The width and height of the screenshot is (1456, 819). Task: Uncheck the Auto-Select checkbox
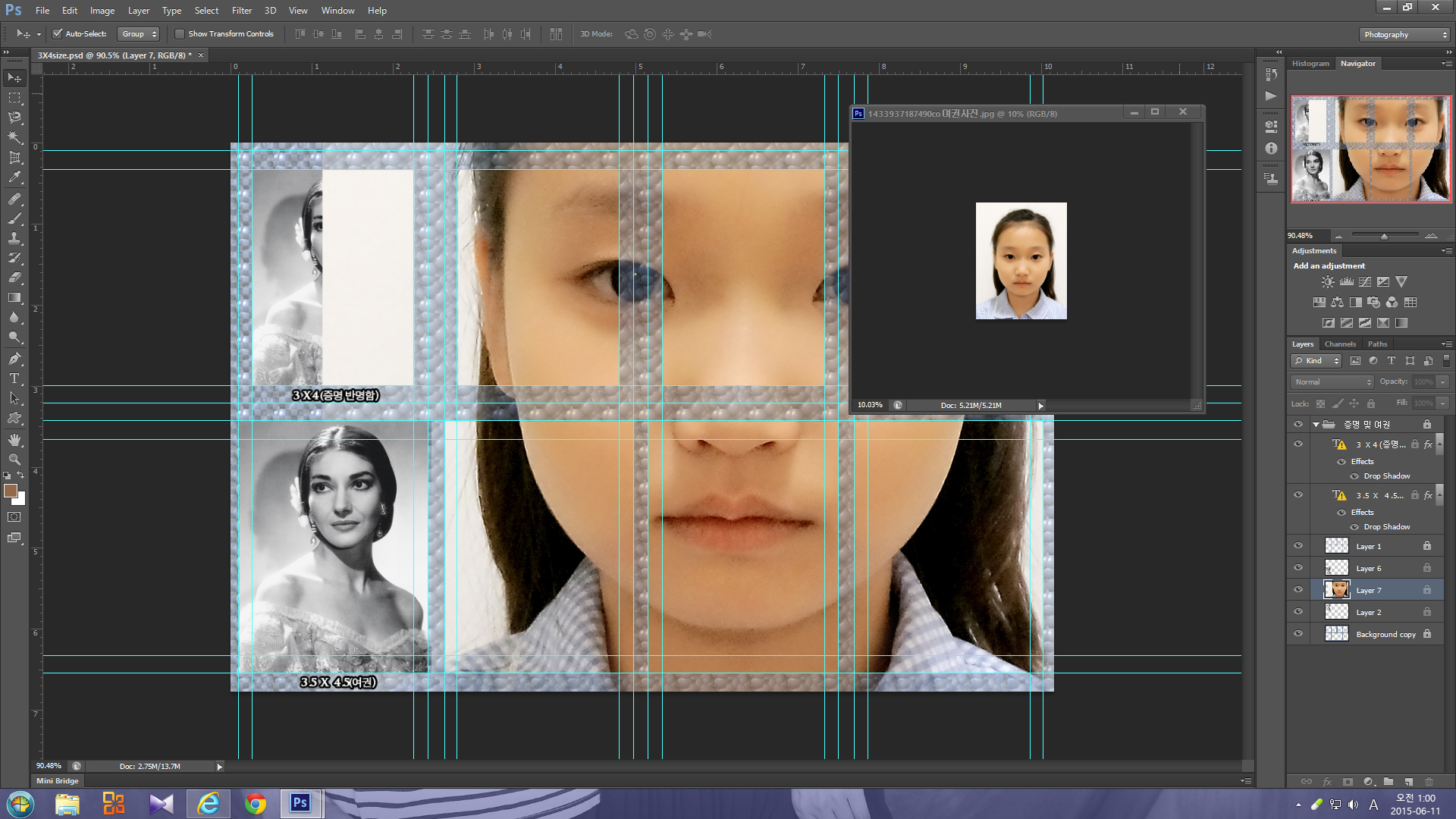[x=57, y=34]
